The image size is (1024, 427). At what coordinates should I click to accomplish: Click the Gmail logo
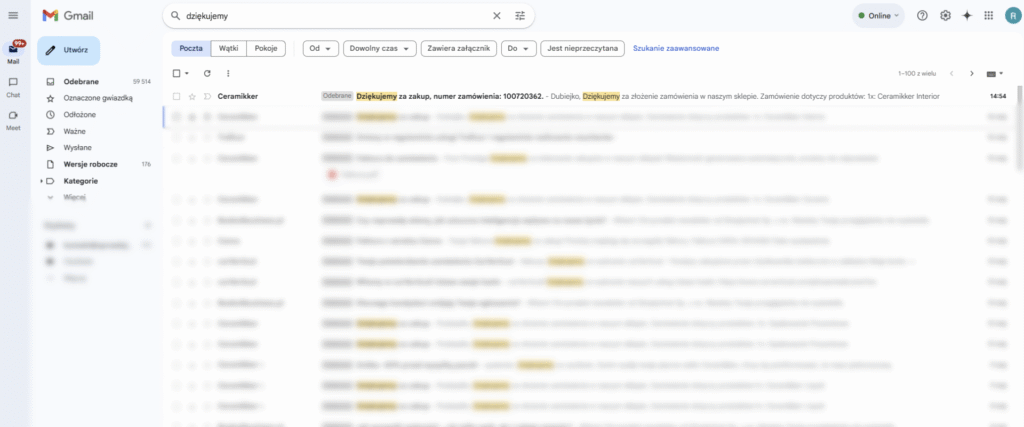tap(68, 16)
